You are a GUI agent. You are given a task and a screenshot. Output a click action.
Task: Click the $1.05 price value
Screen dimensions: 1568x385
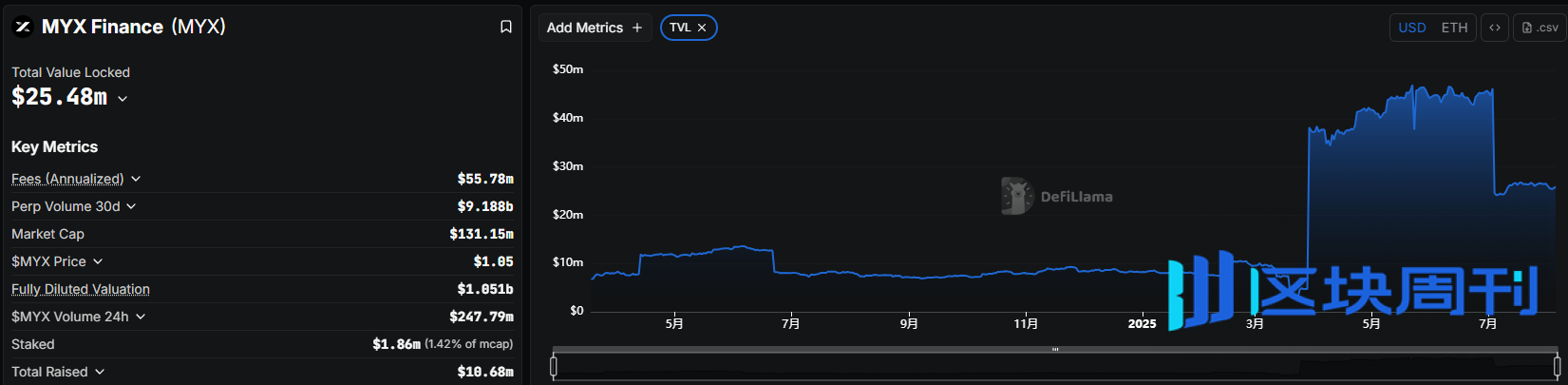pyautogui.click(x=494, y=261)
